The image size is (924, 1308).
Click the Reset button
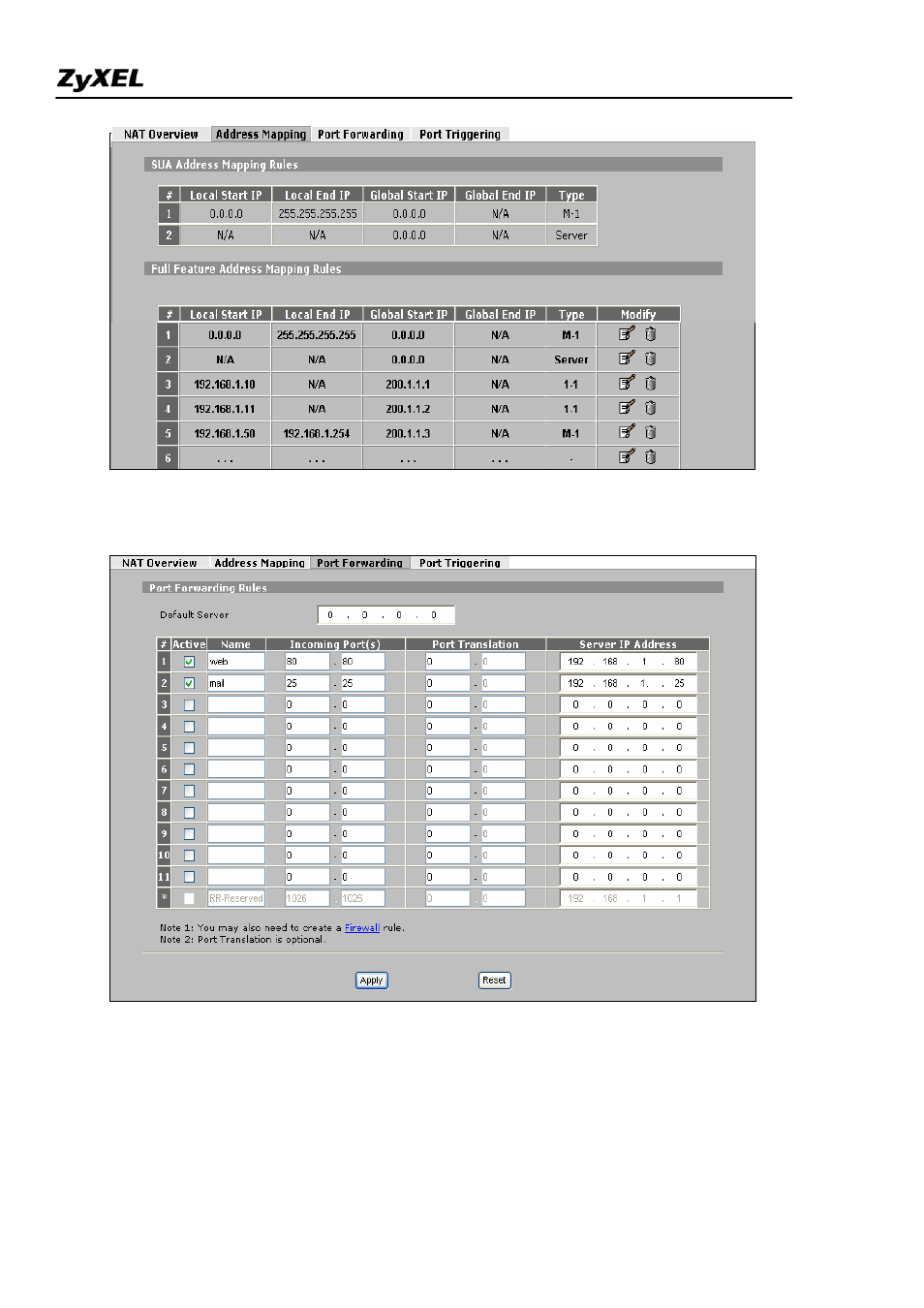pos(494,981)
